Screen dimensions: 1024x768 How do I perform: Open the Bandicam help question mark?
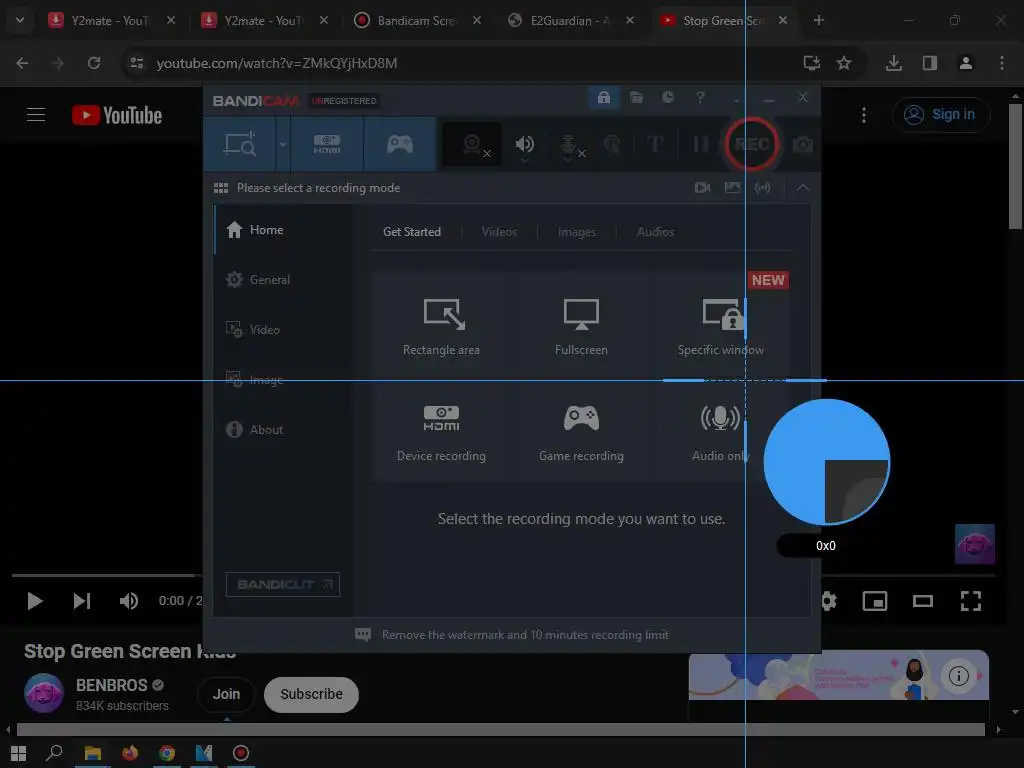pos(699,97)
